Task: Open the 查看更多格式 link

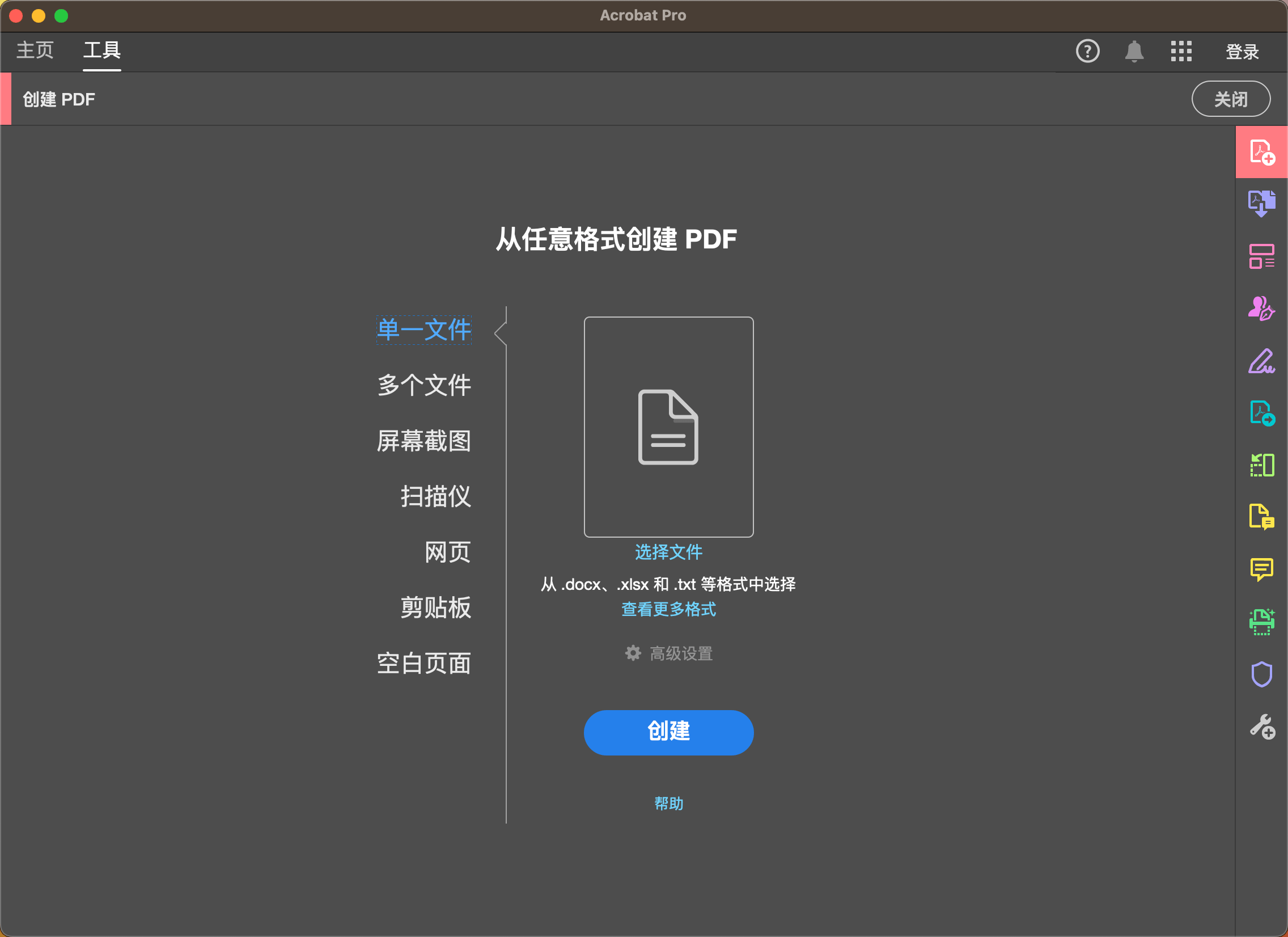Action: 668,609
